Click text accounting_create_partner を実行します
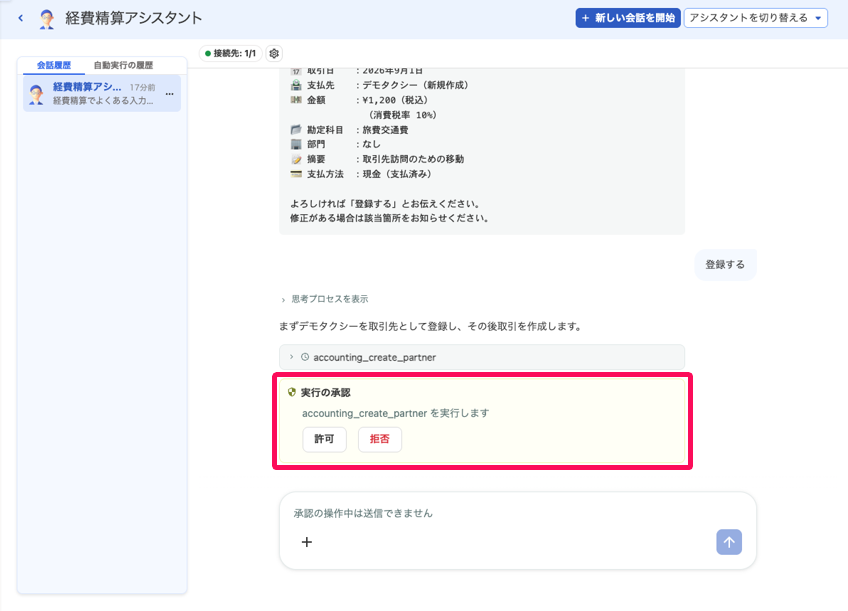 pyautogui.click(x=395, y=413)
